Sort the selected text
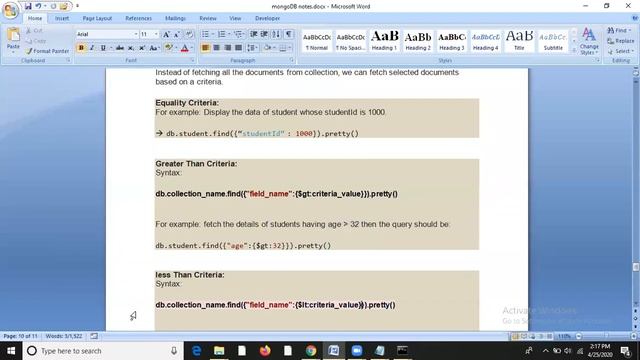Image resolution: width=640 pixels, height=360 pixels. click(276, 34)
